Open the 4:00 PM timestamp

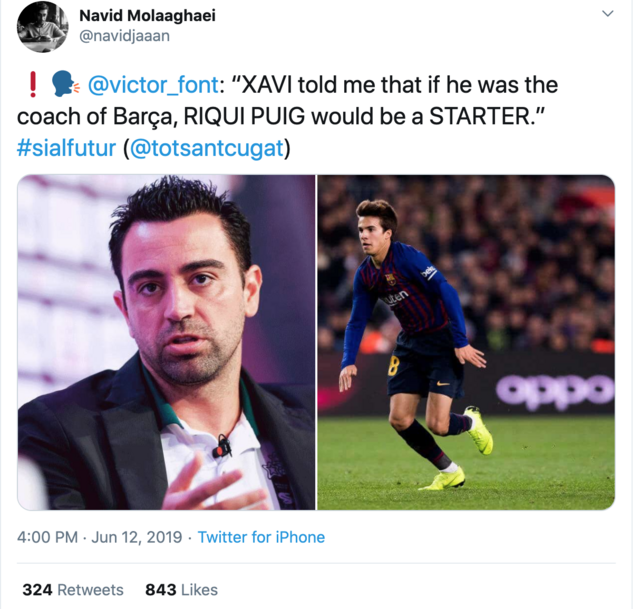47,537
